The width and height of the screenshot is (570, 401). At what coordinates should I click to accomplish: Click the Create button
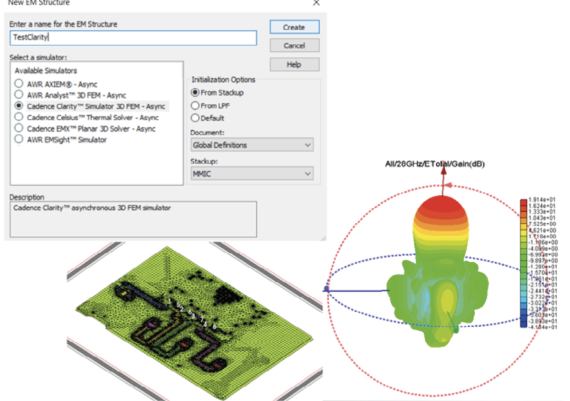click(294, 27)
